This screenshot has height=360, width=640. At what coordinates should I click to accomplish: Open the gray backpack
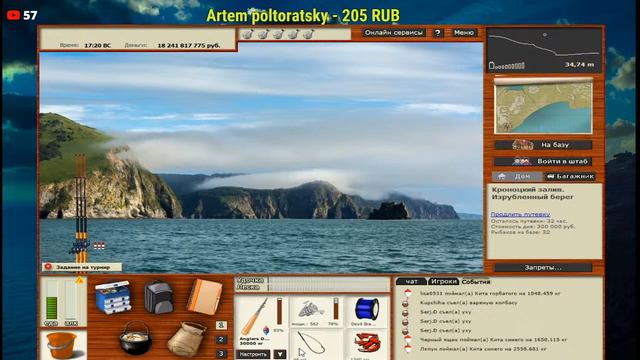pos(159,297)
